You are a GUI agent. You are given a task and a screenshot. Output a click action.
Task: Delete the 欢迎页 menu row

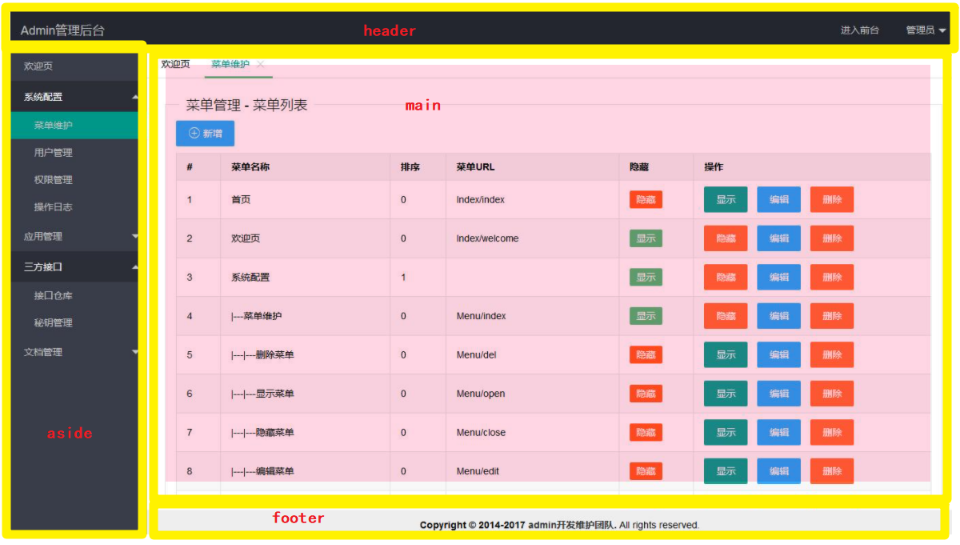point(832,238)
